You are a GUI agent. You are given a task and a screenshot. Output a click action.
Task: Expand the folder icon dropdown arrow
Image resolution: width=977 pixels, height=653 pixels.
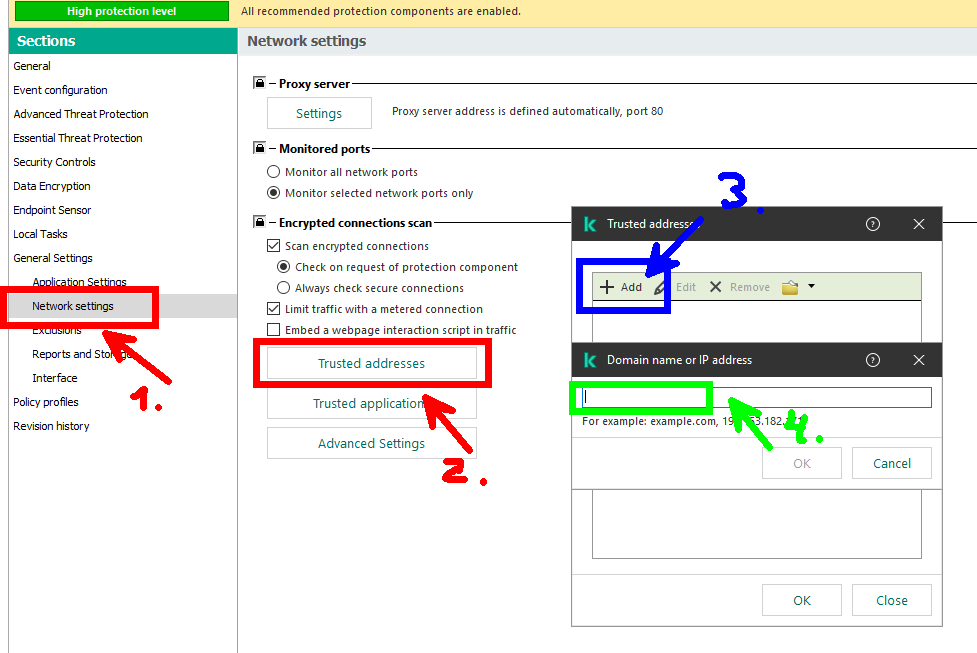pos(811,286)
